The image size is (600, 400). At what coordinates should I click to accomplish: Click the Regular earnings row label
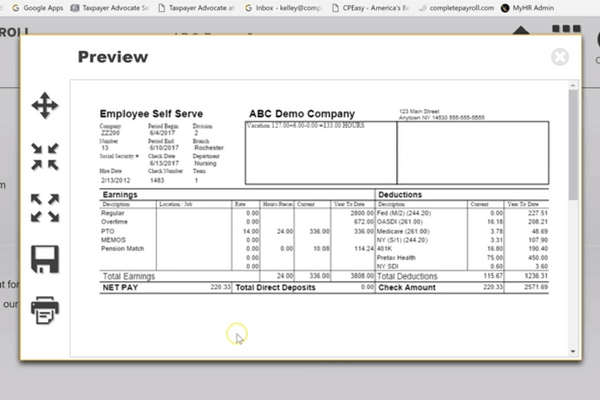(x=112, y=213)
